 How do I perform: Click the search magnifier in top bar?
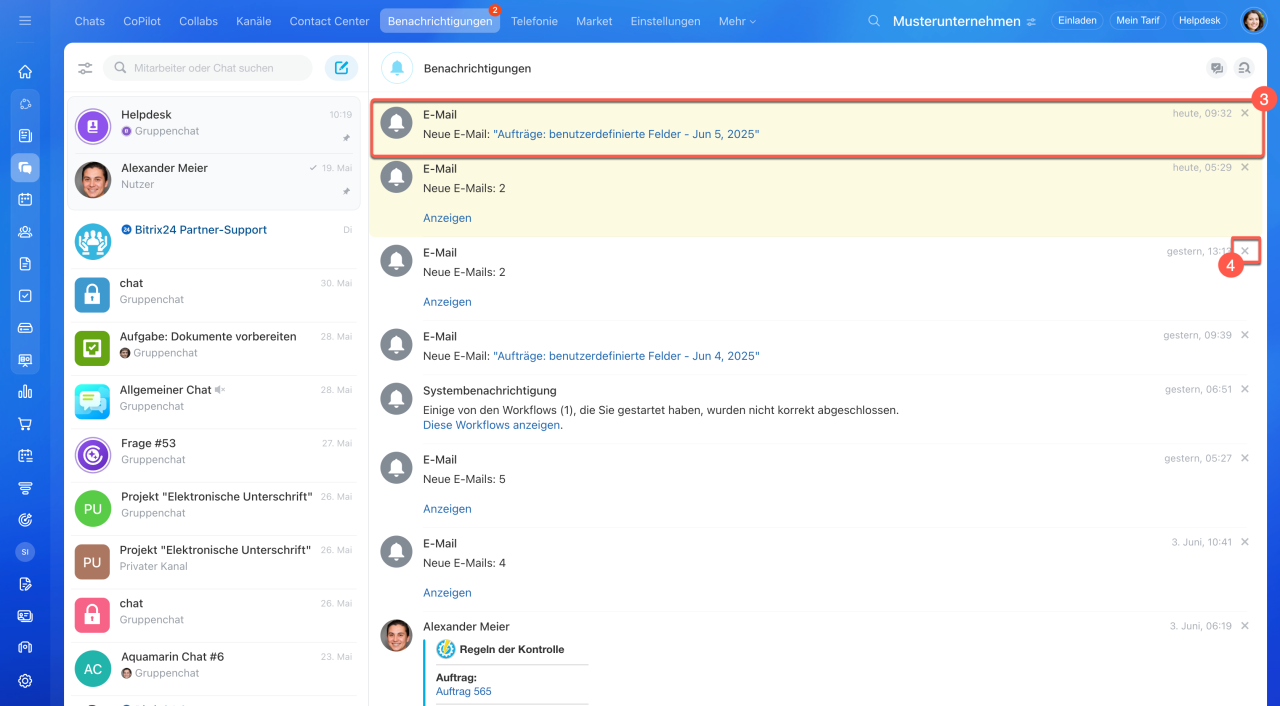point(874,21)
